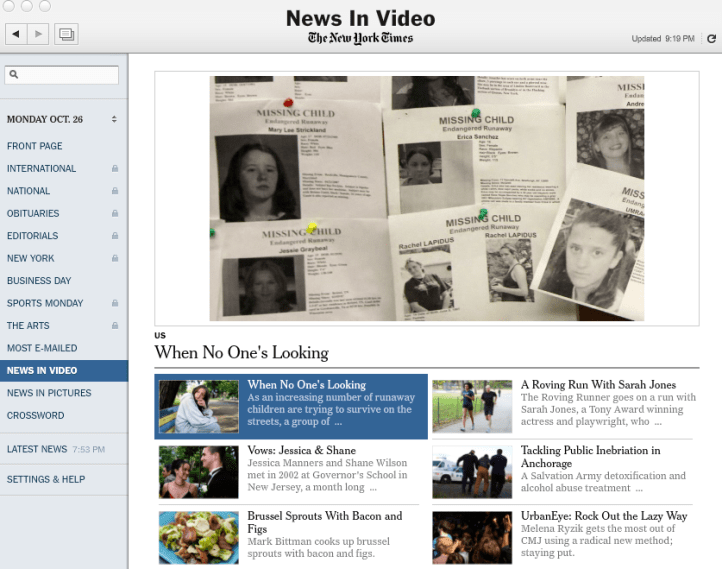Screen dimensions: 722x569
Task: Click the 'Updated 9:19 PM' status text
Action: [663, 39]
